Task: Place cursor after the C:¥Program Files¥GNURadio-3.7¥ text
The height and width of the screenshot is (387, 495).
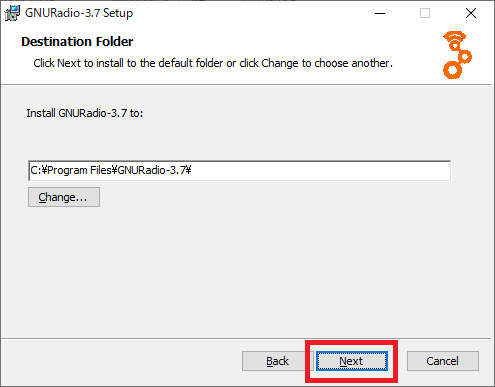Action: click(193, 170)
